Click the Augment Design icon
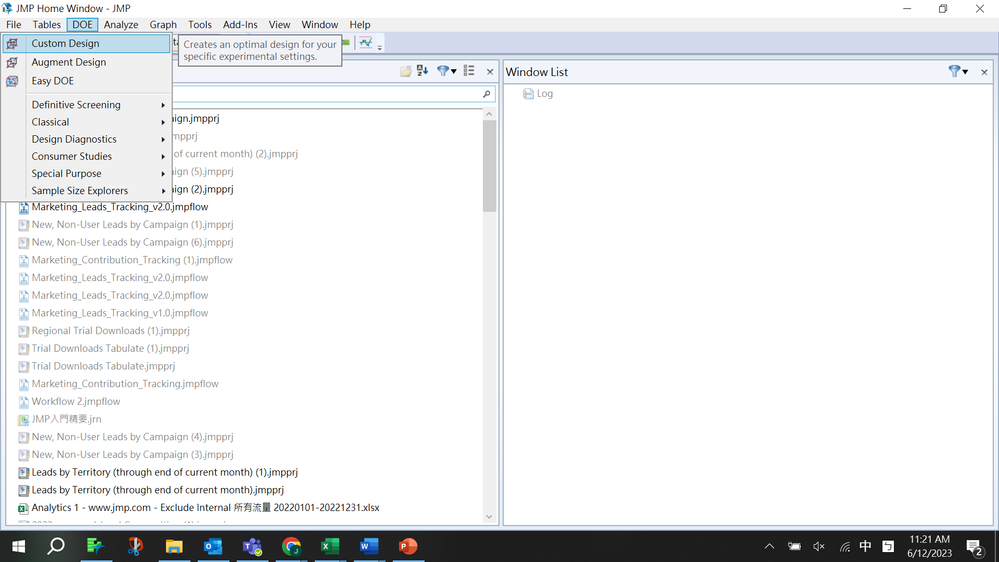The height and width of the screenshot is (562, 999). [12, 62]
